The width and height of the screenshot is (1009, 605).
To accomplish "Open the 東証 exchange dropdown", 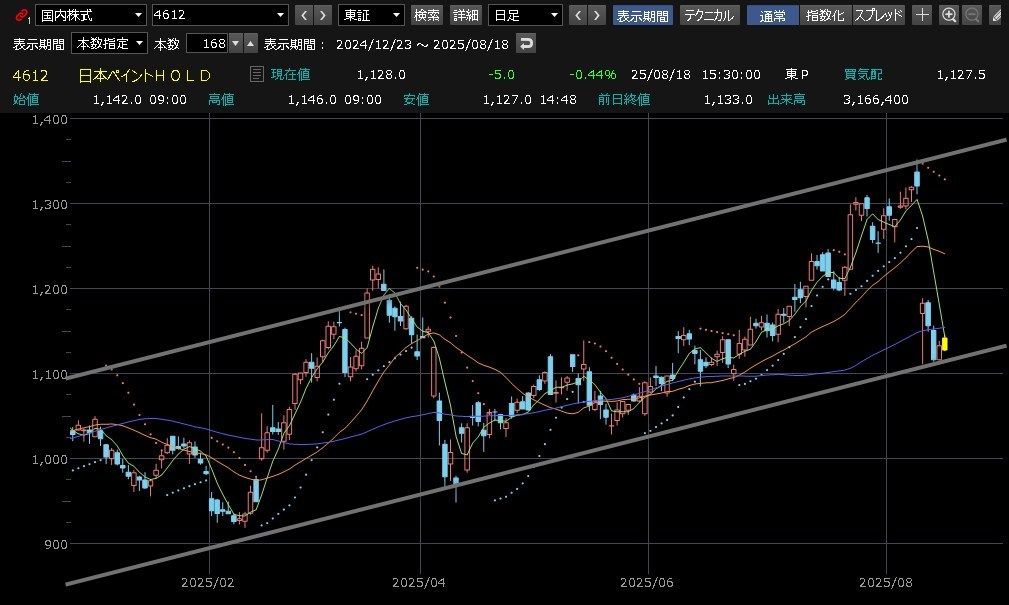I will coord(371,15).
